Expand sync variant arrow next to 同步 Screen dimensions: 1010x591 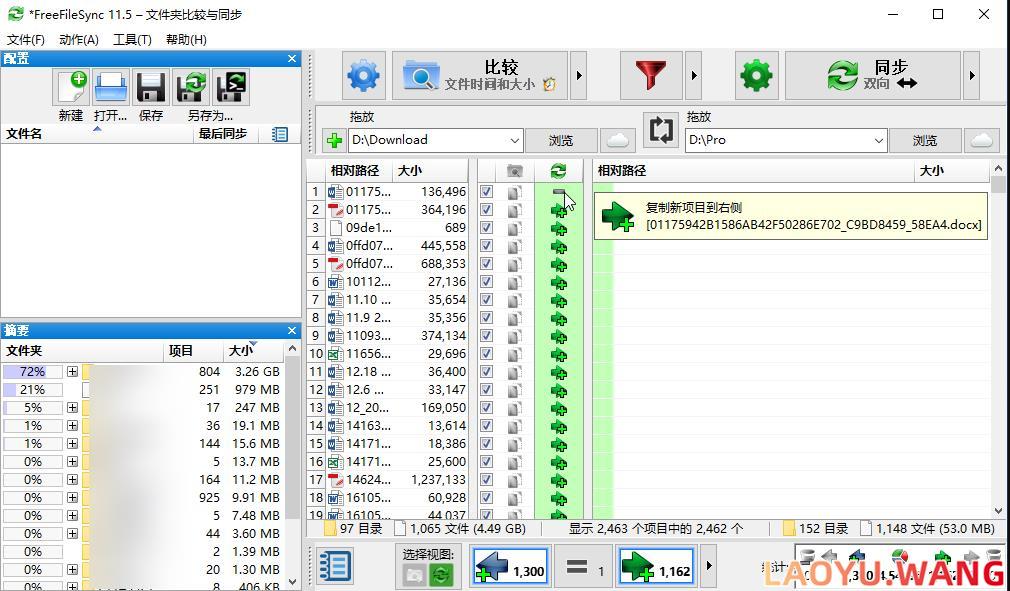971,76
